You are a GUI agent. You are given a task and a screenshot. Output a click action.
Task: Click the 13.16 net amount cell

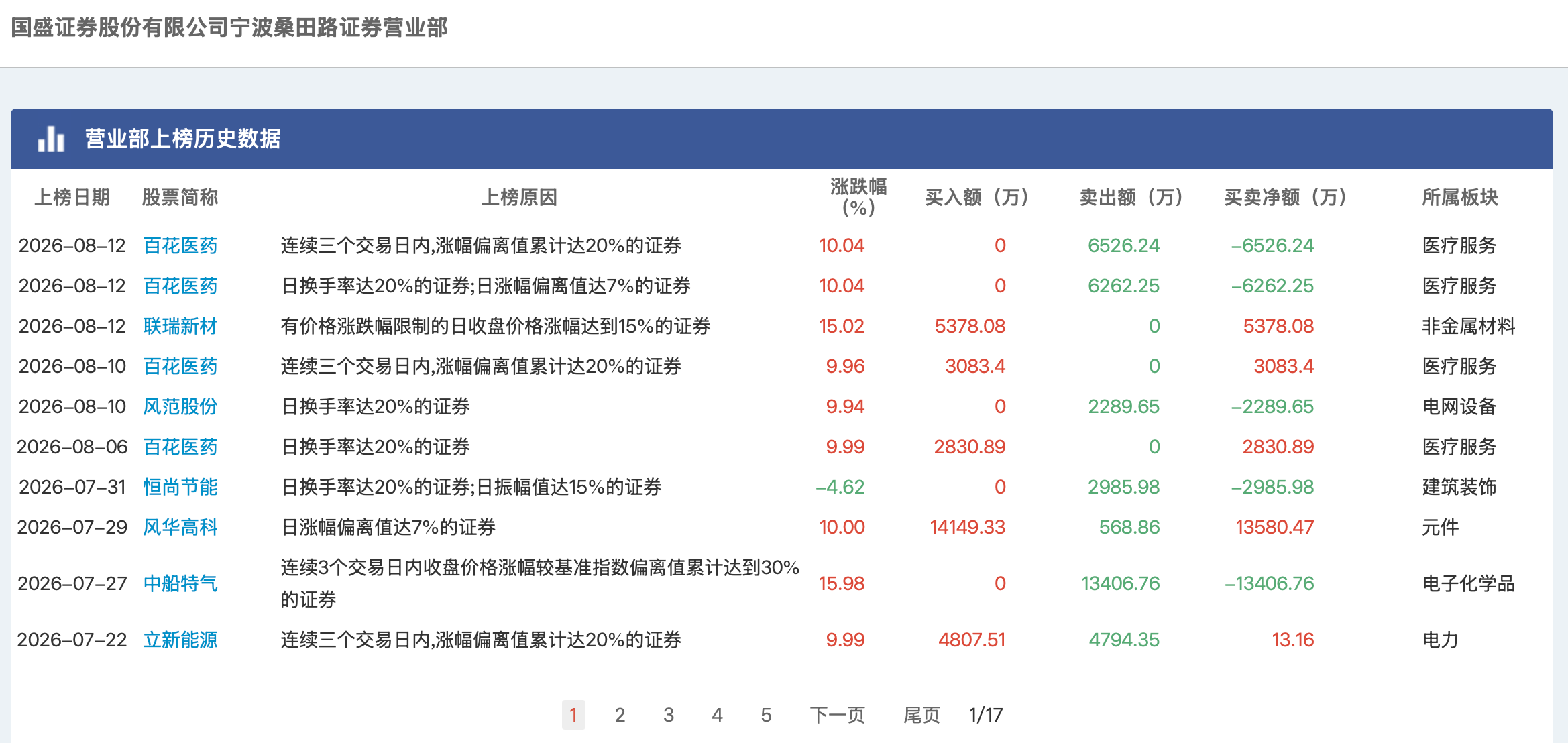click(x=1293, y=640)
